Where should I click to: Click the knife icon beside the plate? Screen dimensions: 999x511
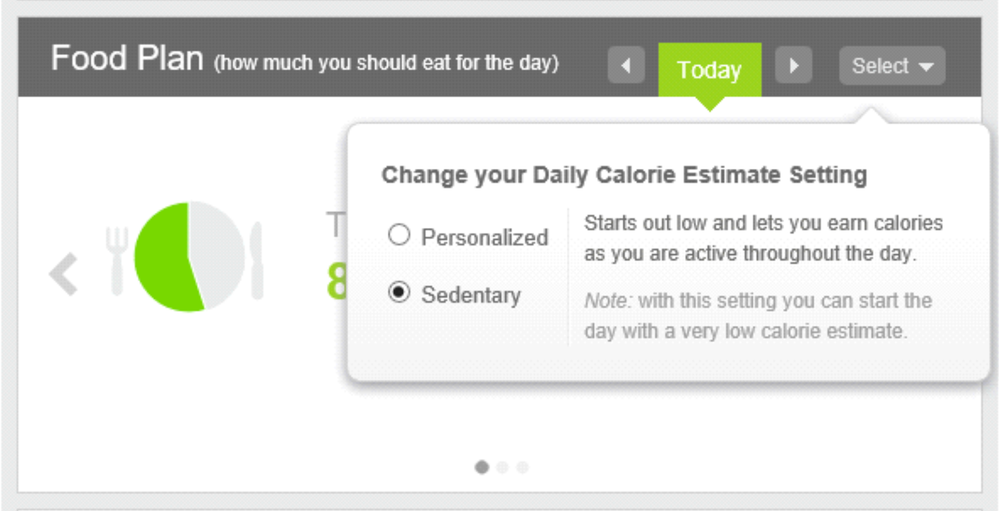tap(257, 261)
